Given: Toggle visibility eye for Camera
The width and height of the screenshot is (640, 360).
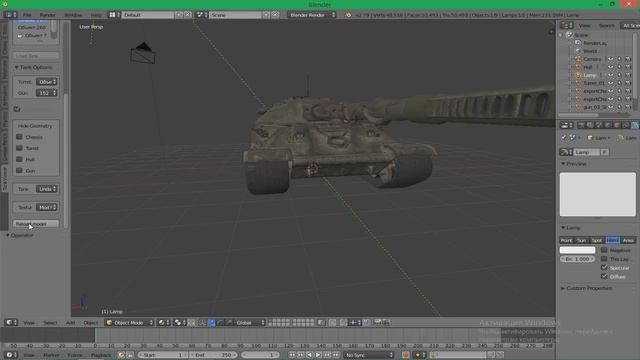Looking at the screenshot, I should pyautogui.click(x=611, y=59).
